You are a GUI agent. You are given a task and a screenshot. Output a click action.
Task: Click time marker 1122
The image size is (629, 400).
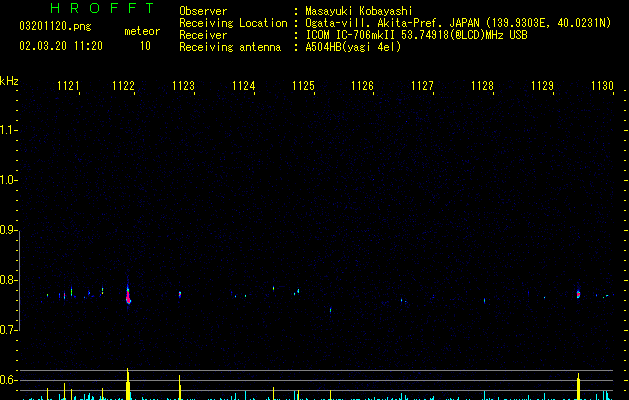tap(123, 86)
